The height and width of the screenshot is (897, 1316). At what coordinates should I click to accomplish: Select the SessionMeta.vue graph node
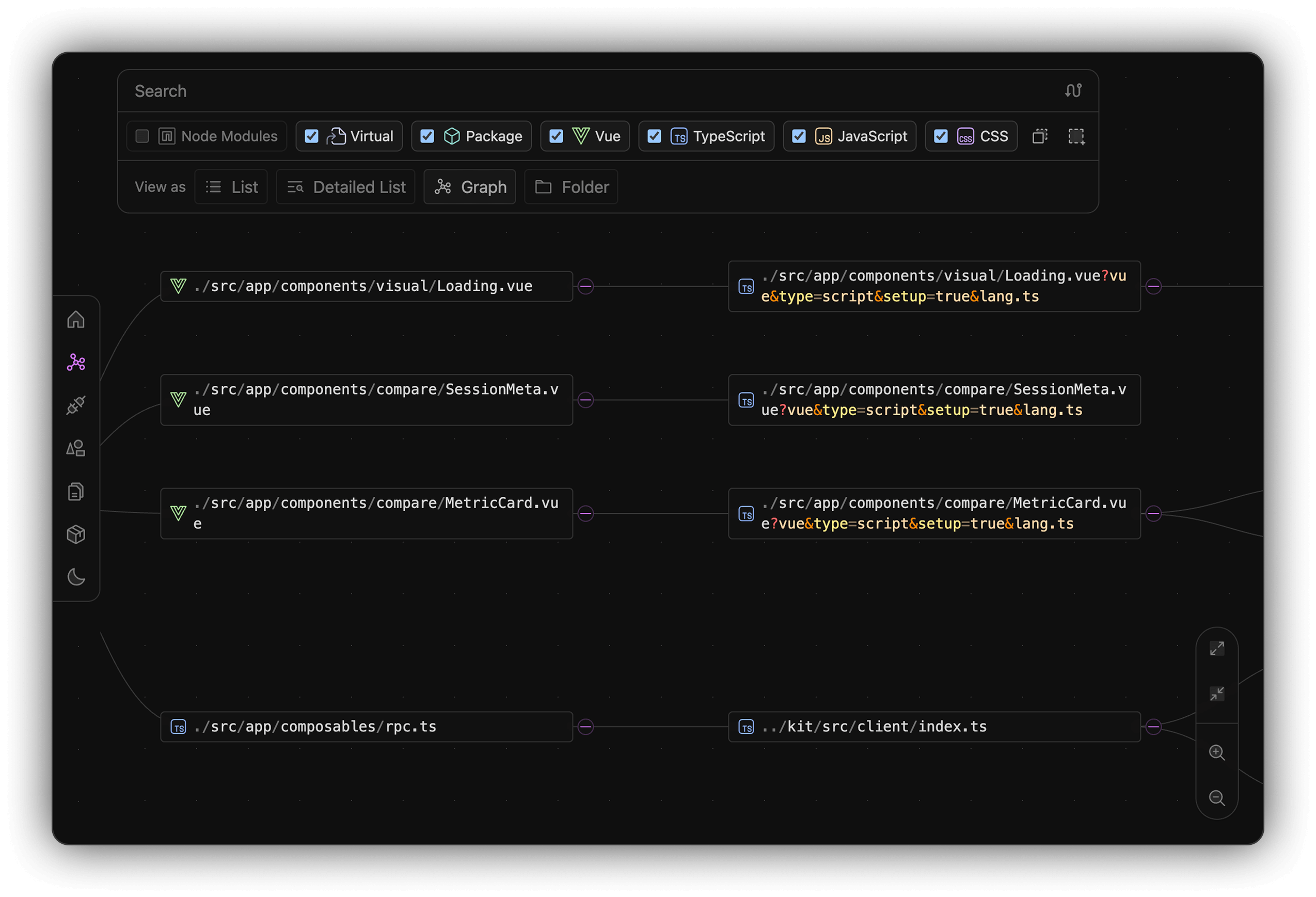tap(366, 400)
